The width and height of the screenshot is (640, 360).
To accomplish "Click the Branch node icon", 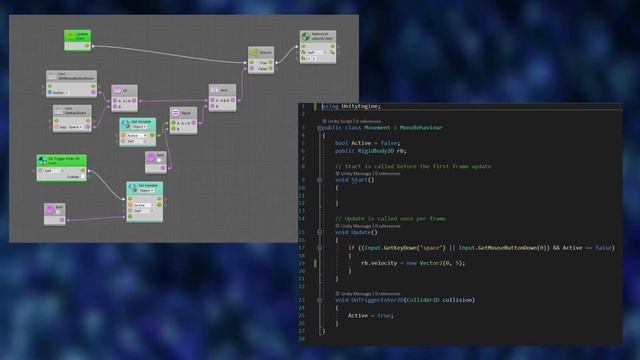I will [x=254, y=52].
